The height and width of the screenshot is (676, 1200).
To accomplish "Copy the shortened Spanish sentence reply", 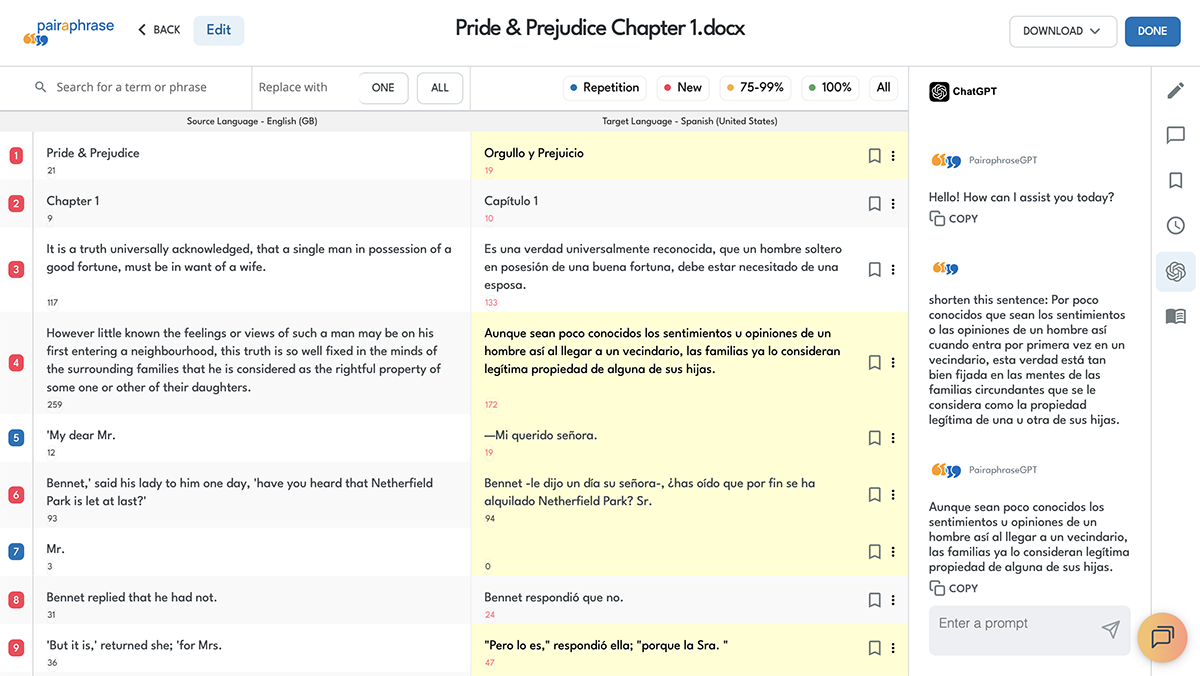I will 953,588.
